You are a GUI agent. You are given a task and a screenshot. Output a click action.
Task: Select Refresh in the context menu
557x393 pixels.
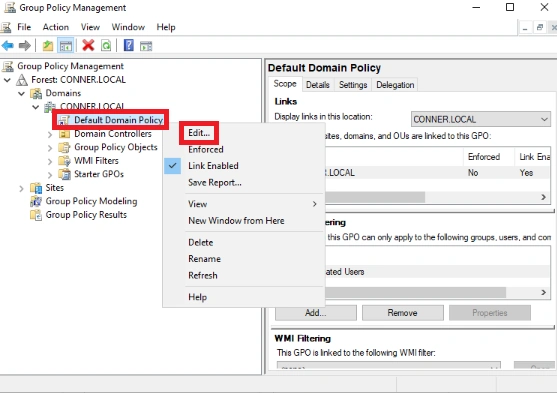pos(202,275)
